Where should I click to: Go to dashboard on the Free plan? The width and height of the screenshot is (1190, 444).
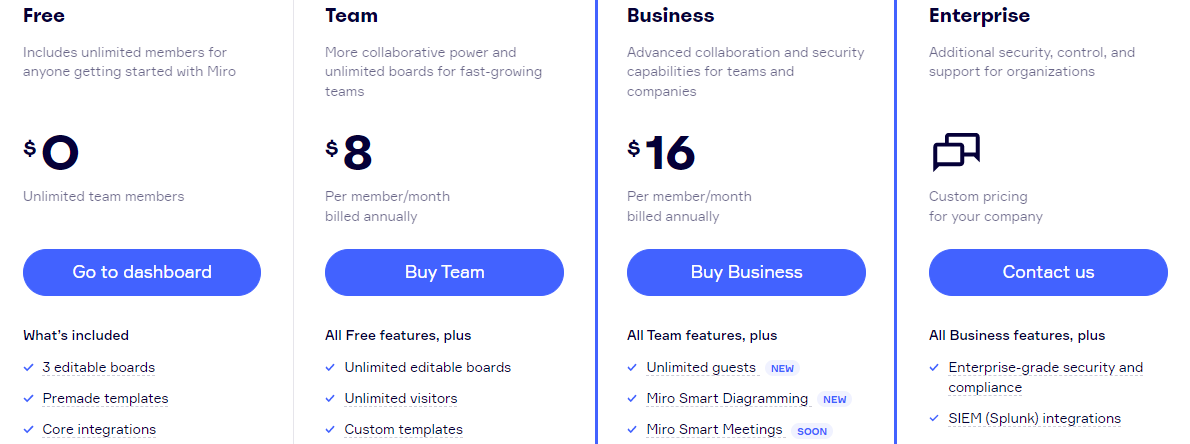pos(142,272)
